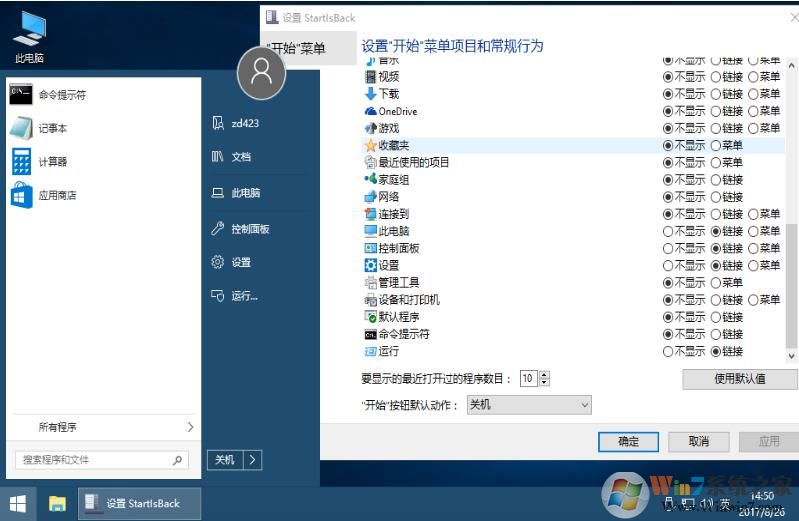Viewport: 799px width, 521px height.
Task: Click the user avatar picture
Action: [261, 73]
